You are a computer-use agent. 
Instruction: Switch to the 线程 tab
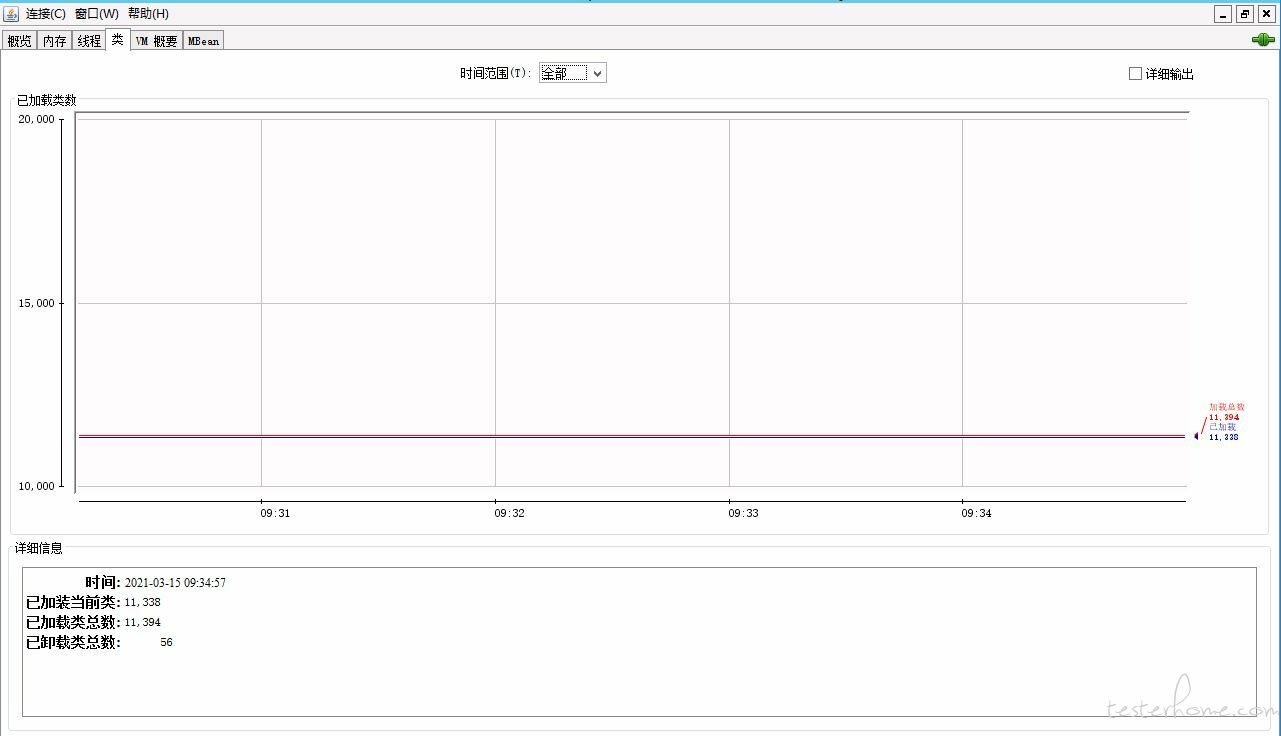(x=89, y=41)
